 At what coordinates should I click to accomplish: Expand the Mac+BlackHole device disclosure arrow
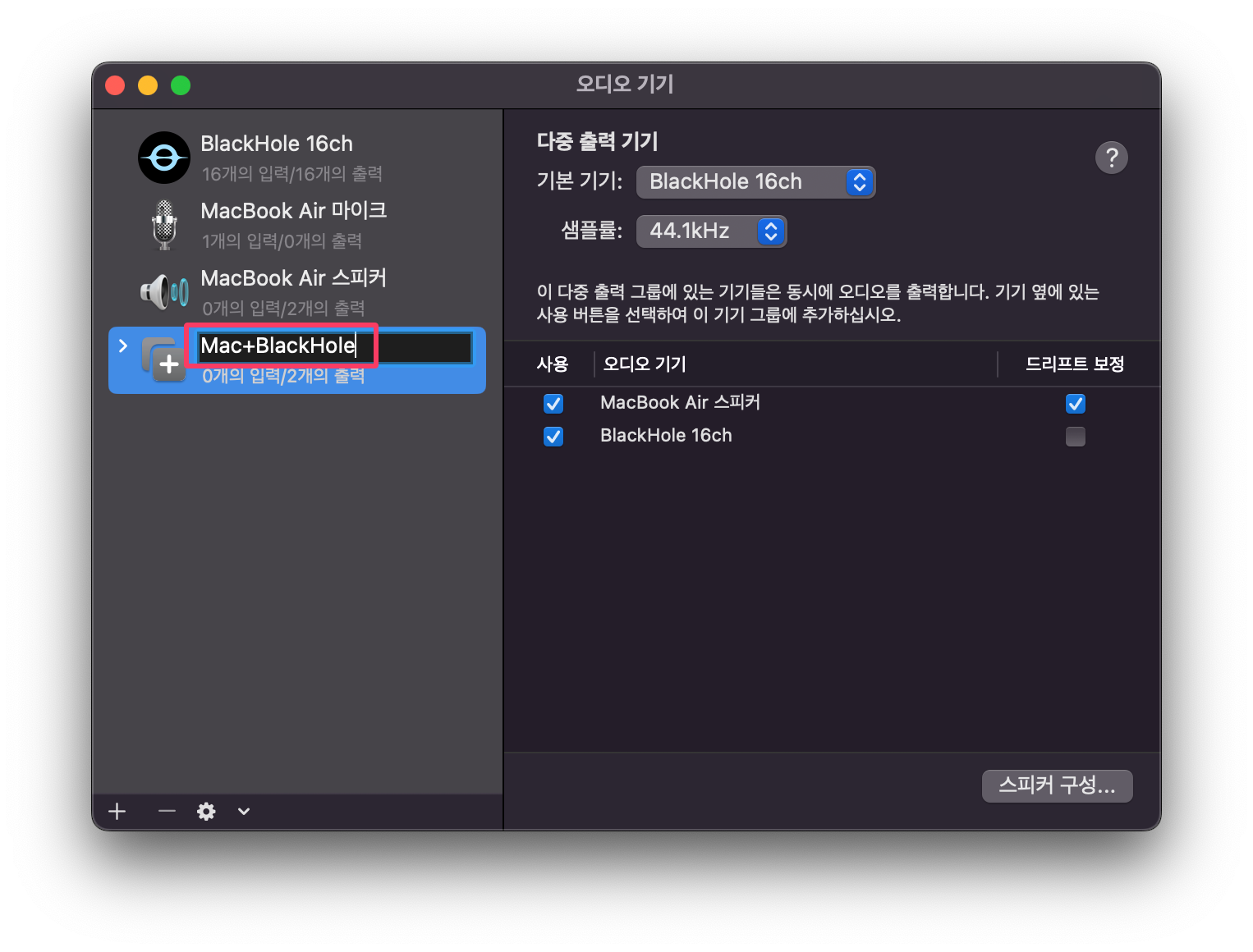123,346
